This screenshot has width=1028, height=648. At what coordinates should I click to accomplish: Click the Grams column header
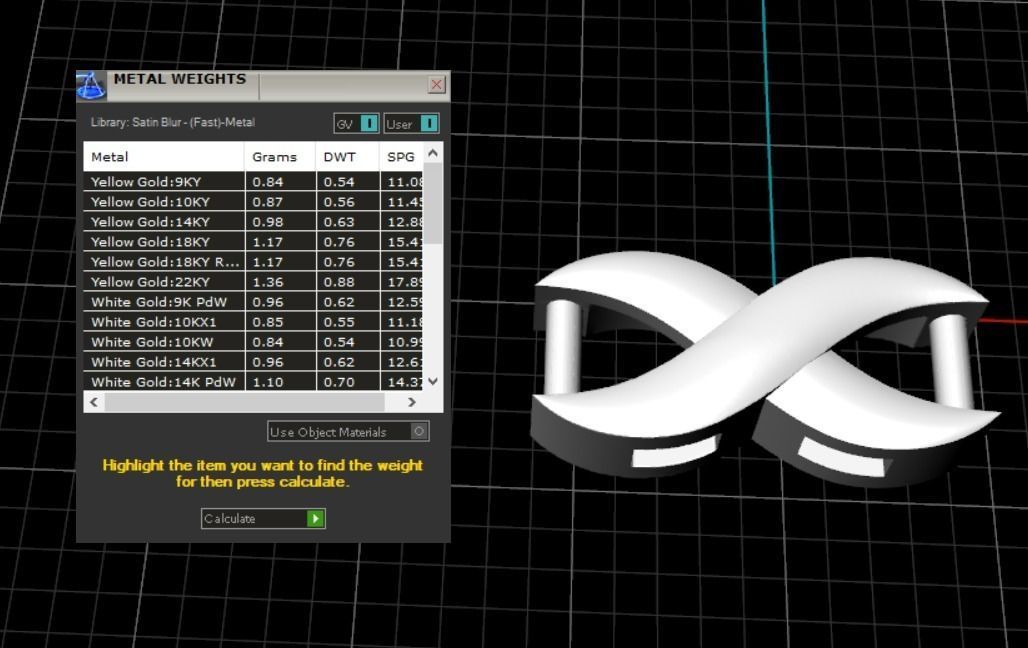(x=280, y=157)
